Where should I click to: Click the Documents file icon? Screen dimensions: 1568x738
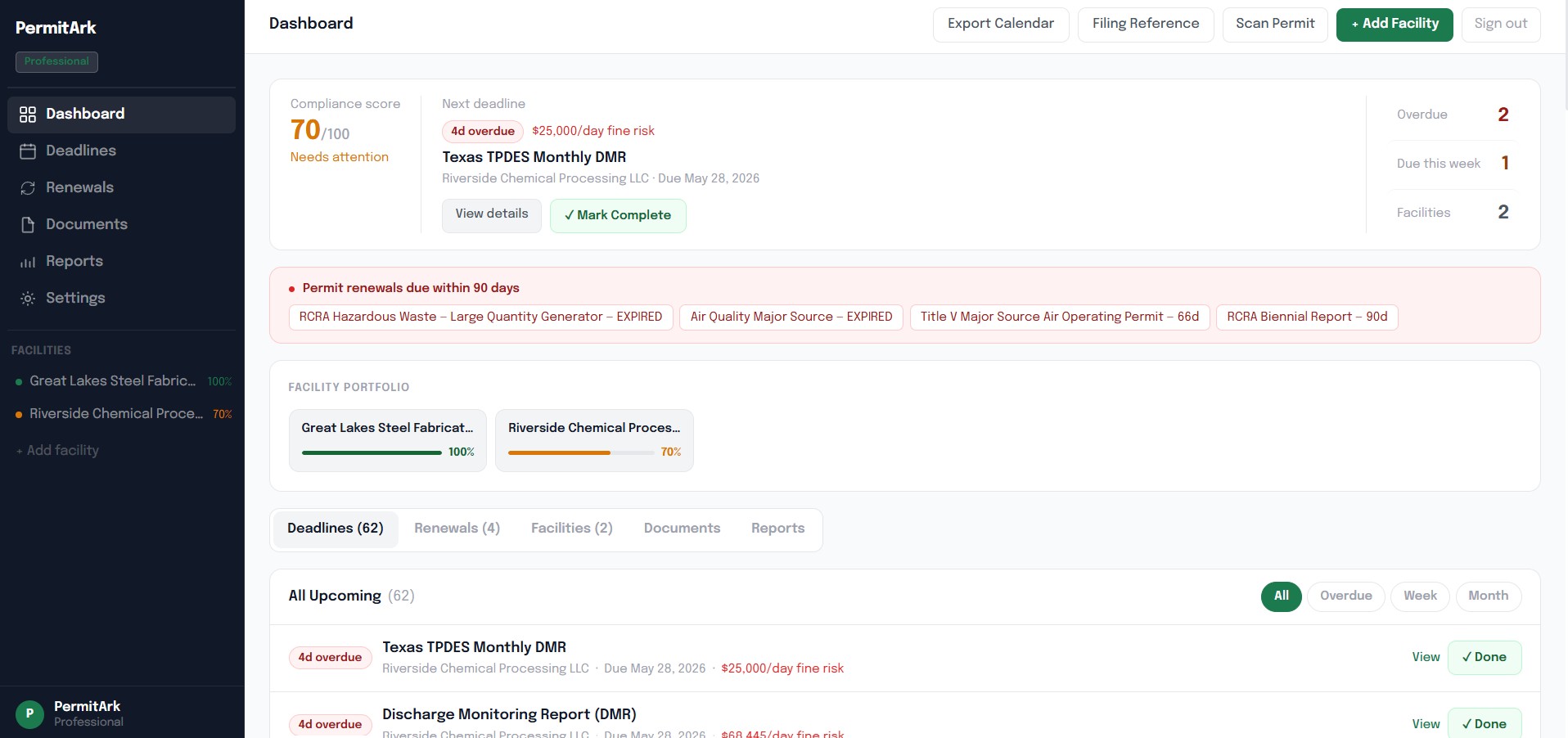(28, 225)
